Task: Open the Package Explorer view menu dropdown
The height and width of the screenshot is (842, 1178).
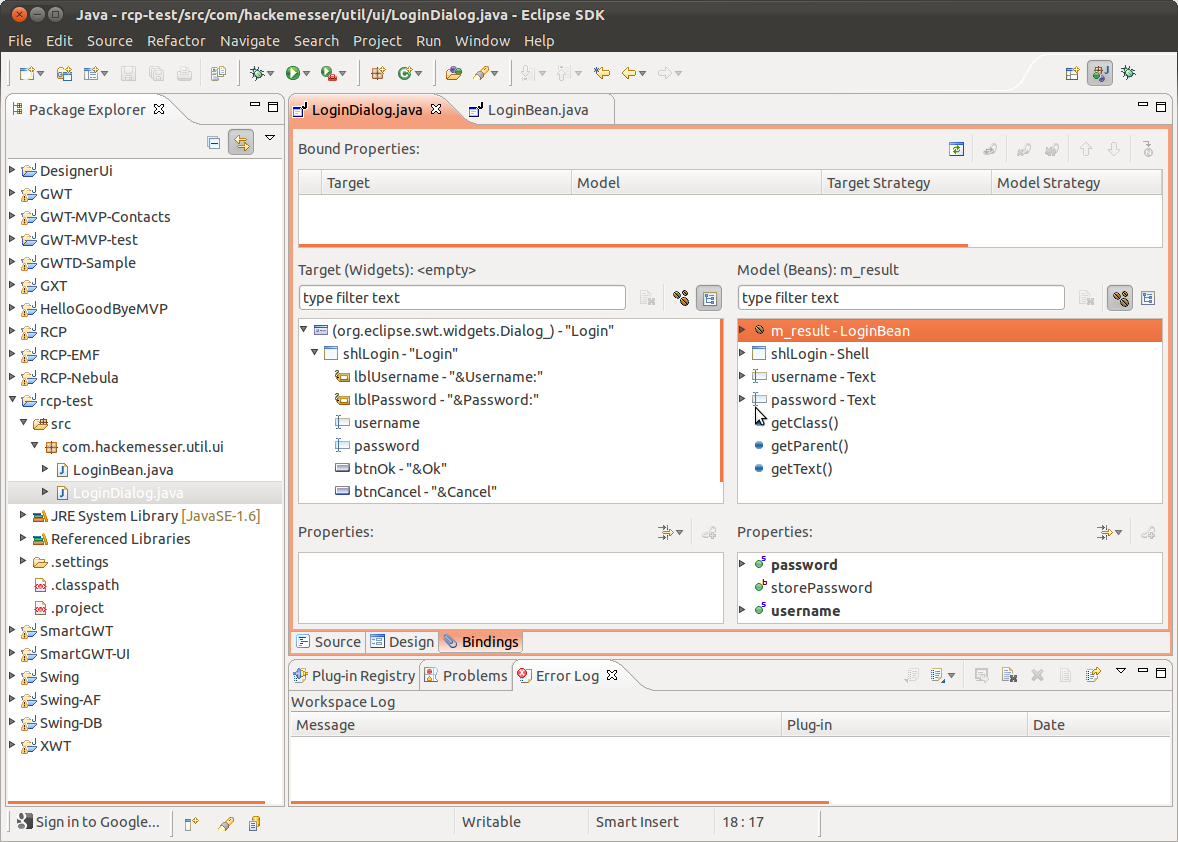Action: [270, 138]
